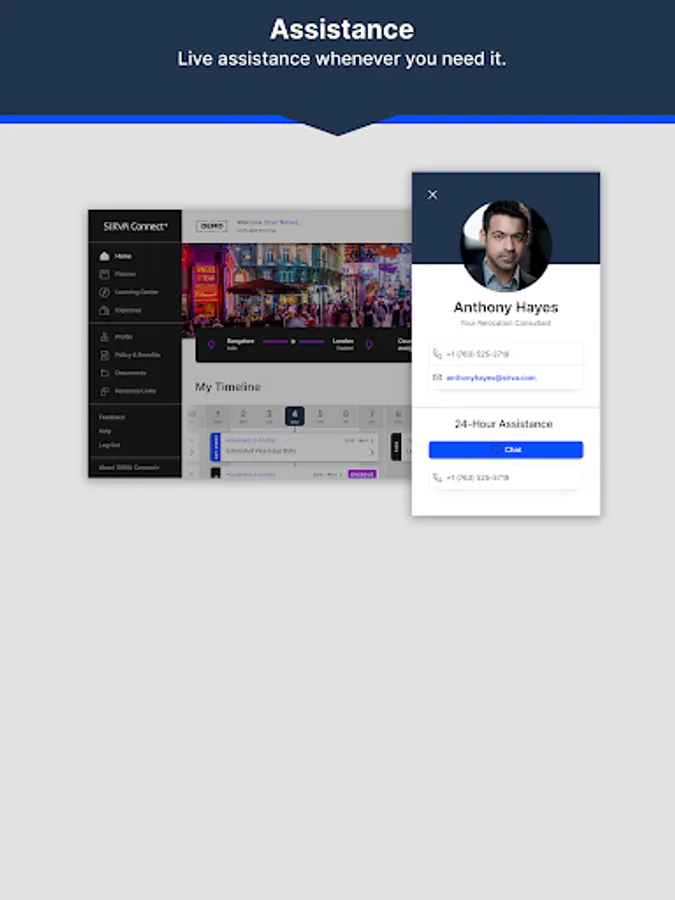Click the Bangalore origin pin icon
This screenshot has width=675, height=900.
(211, 344)
